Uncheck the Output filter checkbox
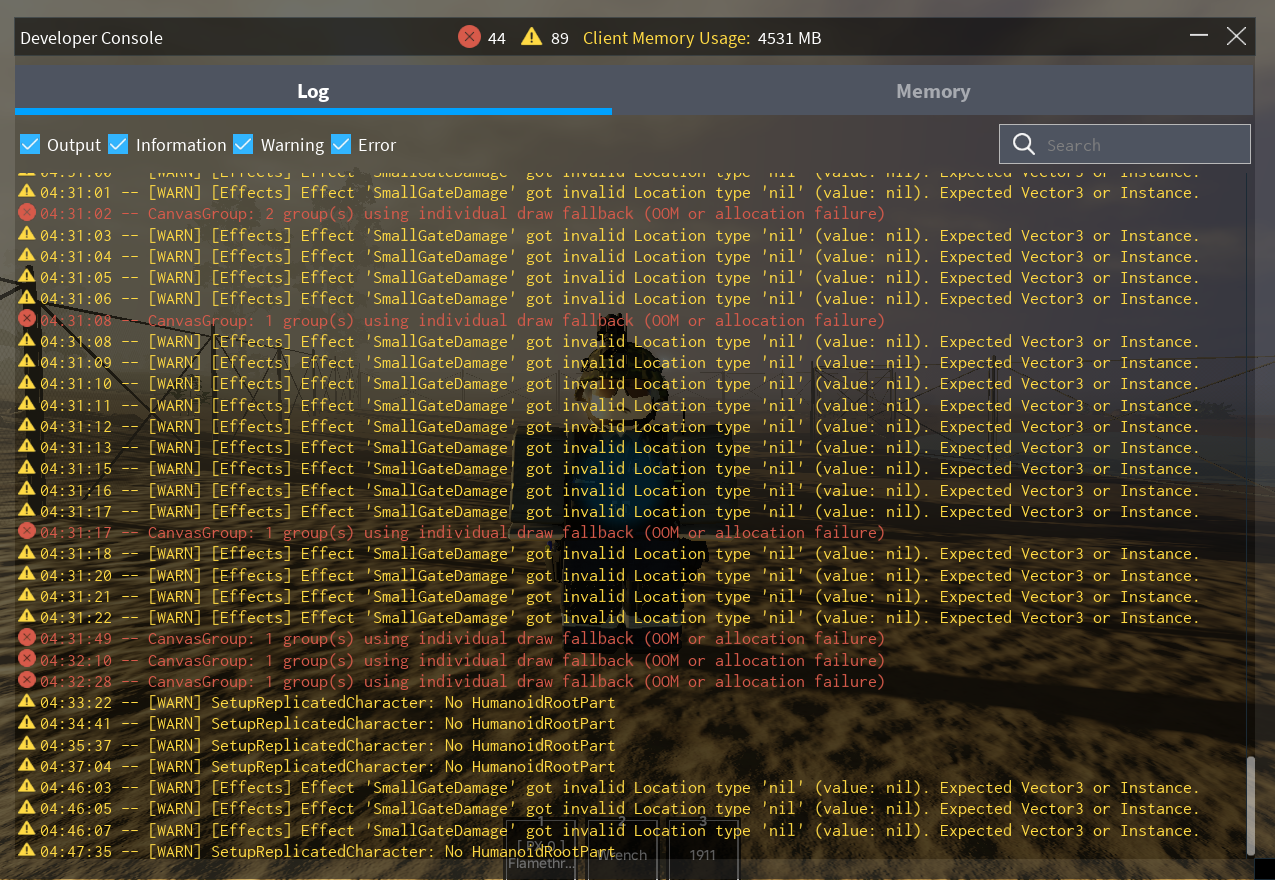Image resolution: width=1275 pixels, height=880 pixels. [x=30, y=144]
